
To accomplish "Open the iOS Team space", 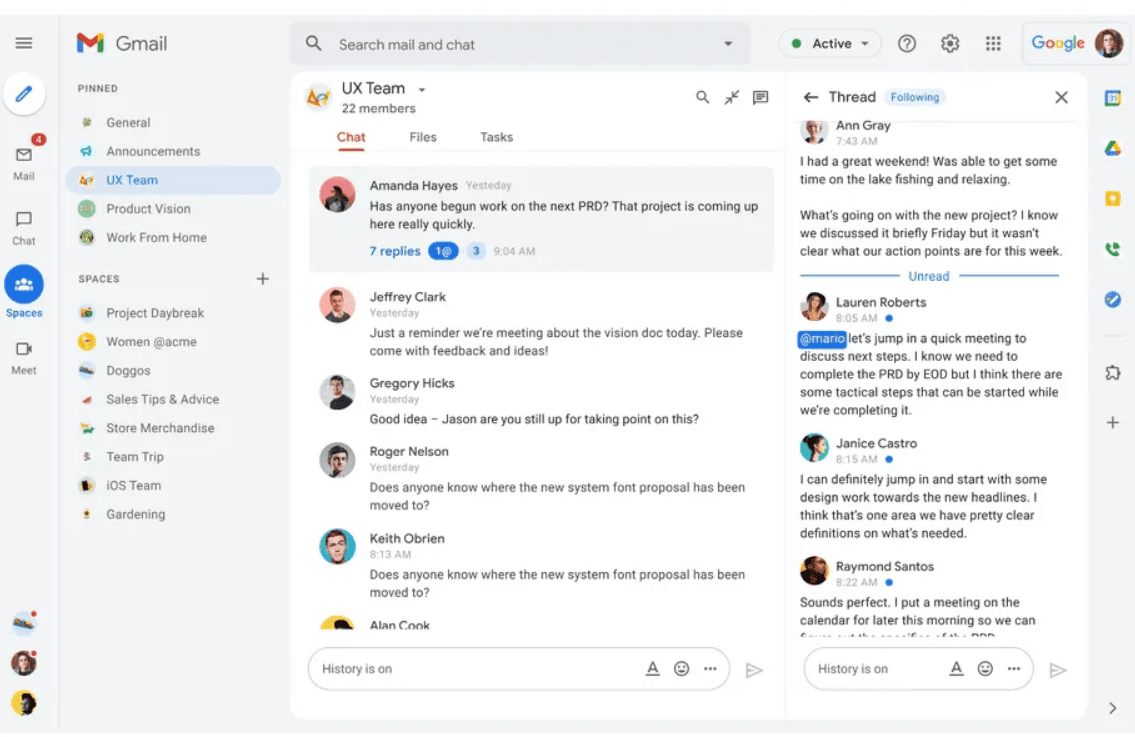I will click(173, 485).
